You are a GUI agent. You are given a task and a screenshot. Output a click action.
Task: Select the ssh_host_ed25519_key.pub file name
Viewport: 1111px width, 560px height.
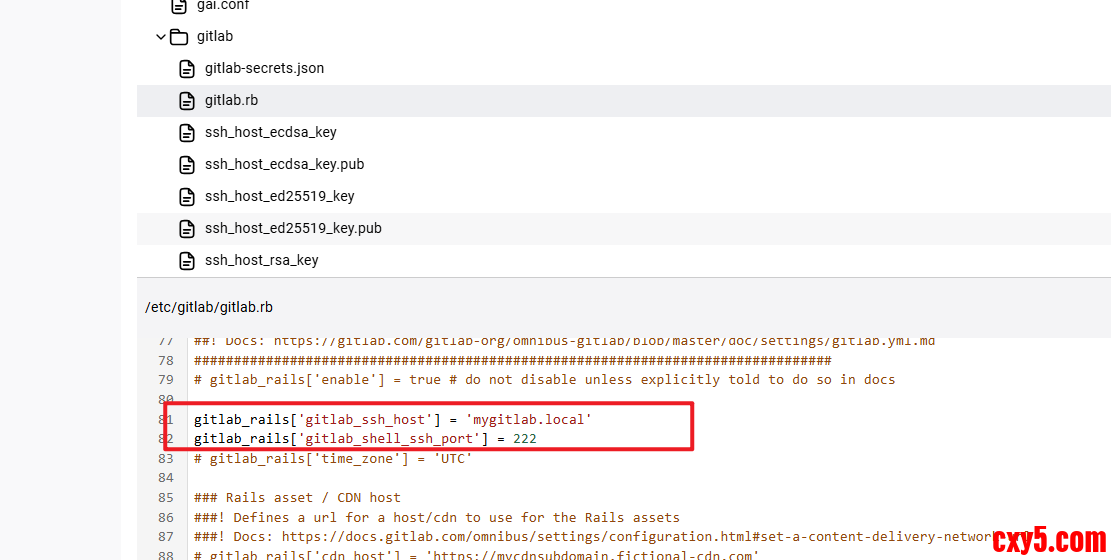click(x=293, y=229)
